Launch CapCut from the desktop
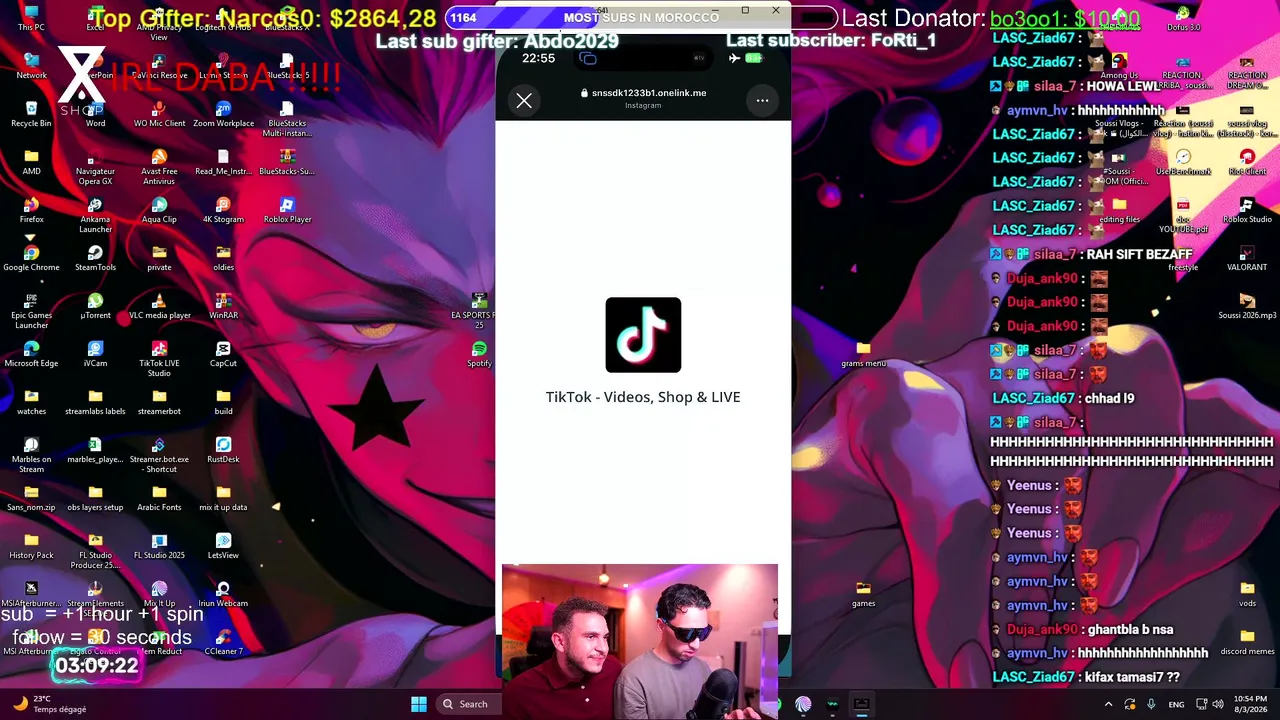The width and height of the screenshot is (1280, 720). click(223, 353)
